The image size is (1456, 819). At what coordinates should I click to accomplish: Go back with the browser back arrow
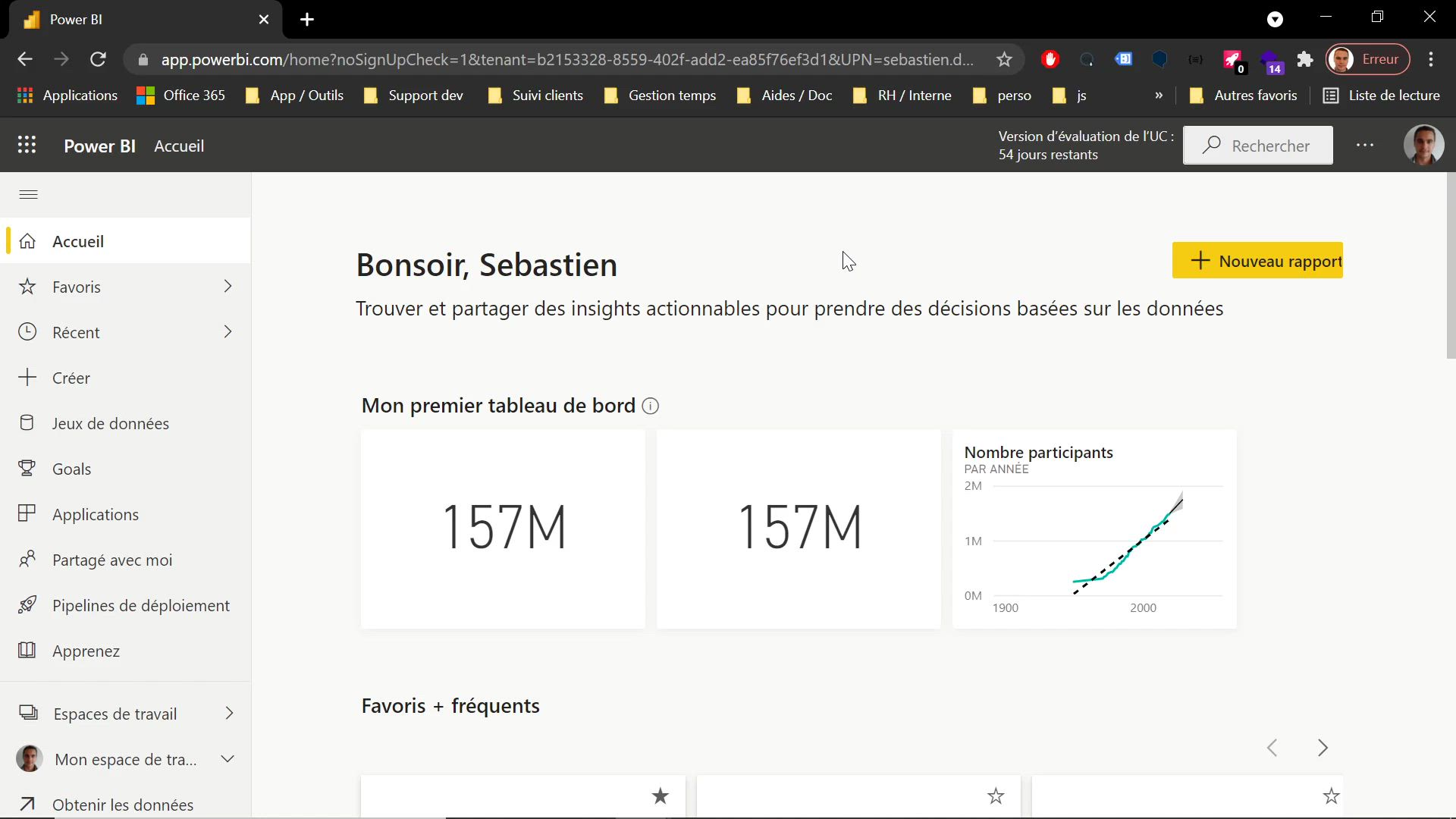(25, 59)
